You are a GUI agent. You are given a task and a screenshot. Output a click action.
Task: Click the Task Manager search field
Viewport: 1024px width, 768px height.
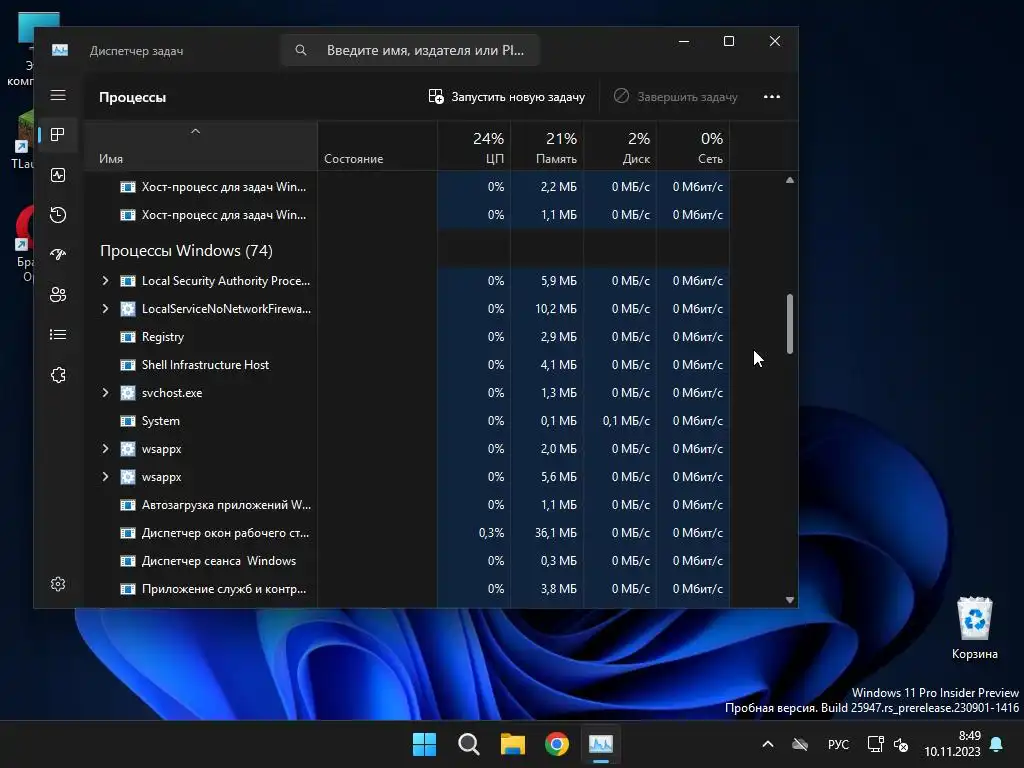click(410, 50)
